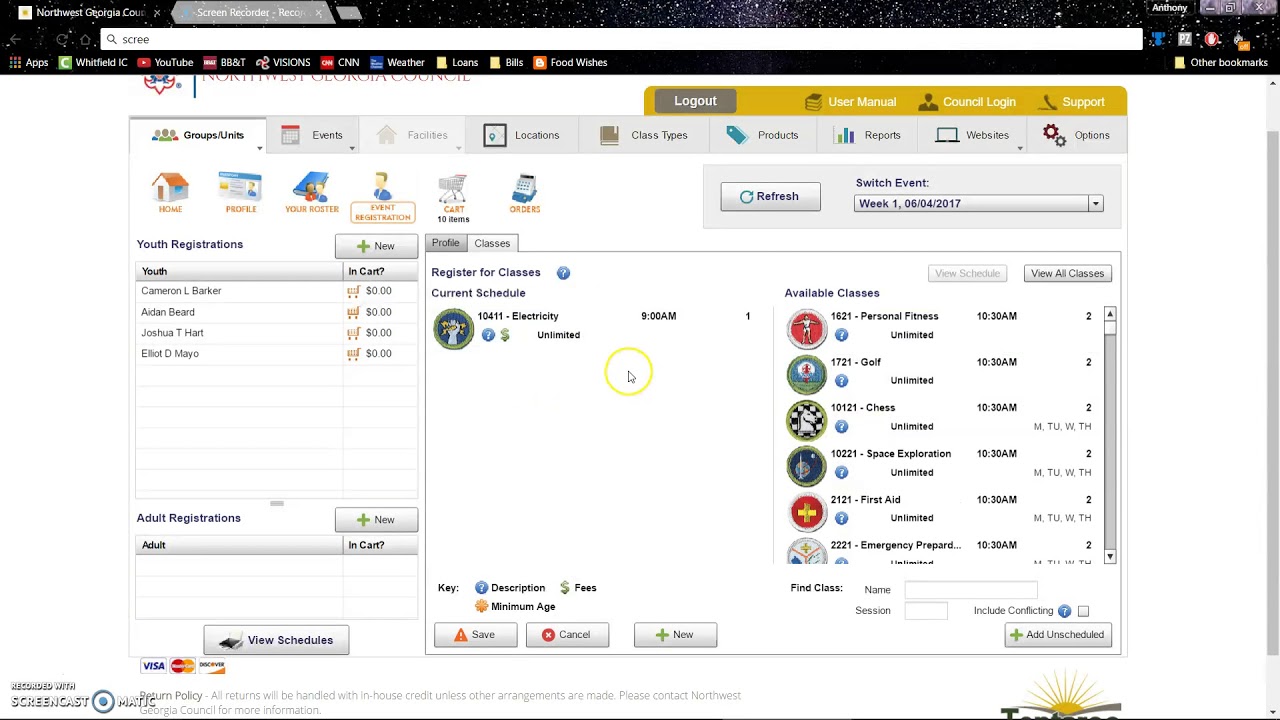The height and width of the screenshot is (720, 1280).
Task: Click the browser address bar
Action: click(x=622, y=39)
